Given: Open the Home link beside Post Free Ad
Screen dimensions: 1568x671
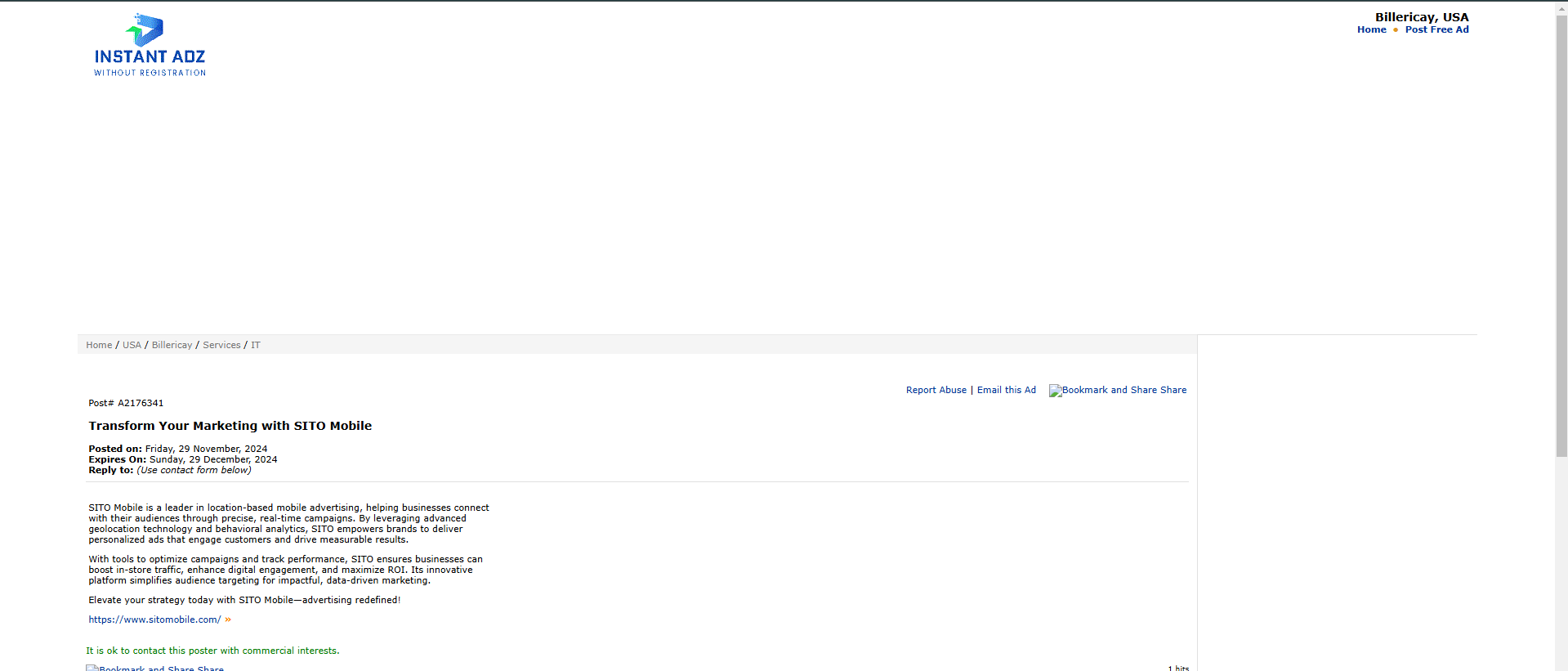Looking at the screenshot, I should click(x=1372, y=29).
